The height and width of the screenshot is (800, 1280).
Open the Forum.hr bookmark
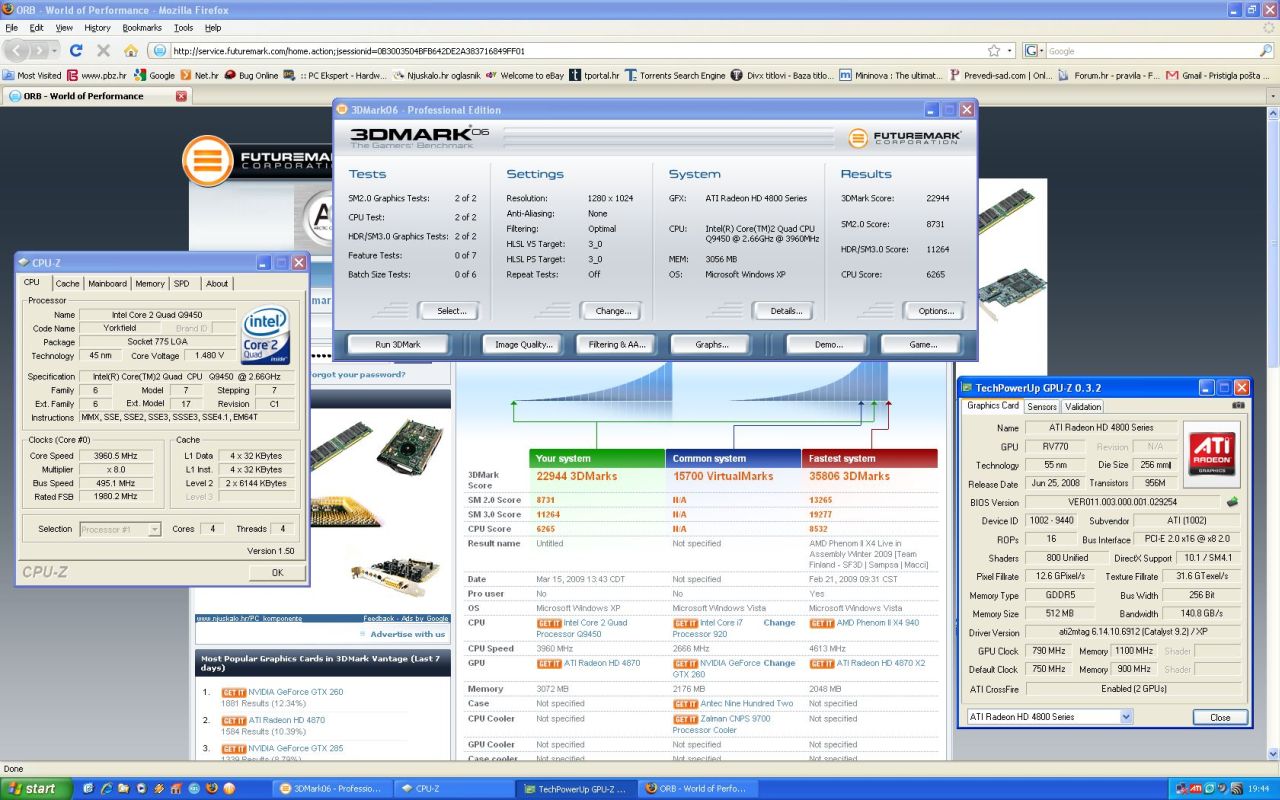pyautogui.click(x=1109, y=75)
